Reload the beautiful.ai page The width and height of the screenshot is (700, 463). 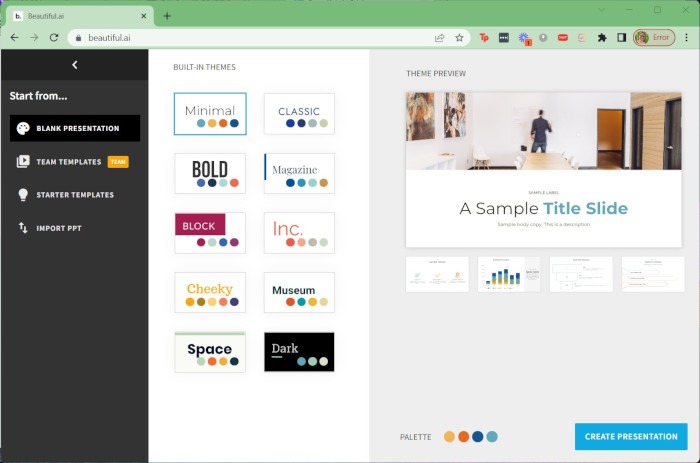[54, 38]
